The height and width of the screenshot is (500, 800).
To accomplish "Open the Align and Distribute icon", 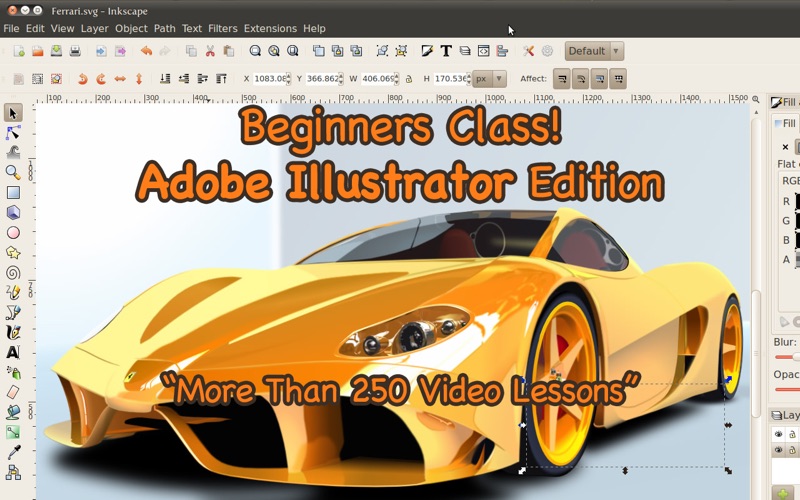I will [x=502, y=51].
